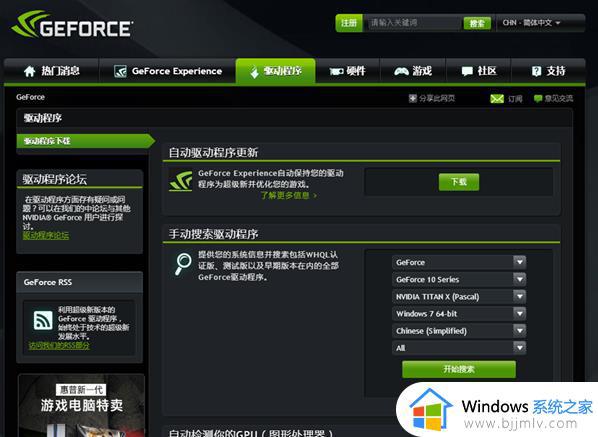Click the keyword search input field
The width and height of the screenshot is (598, 437).
pyautogui.click(x=413, y=23)
